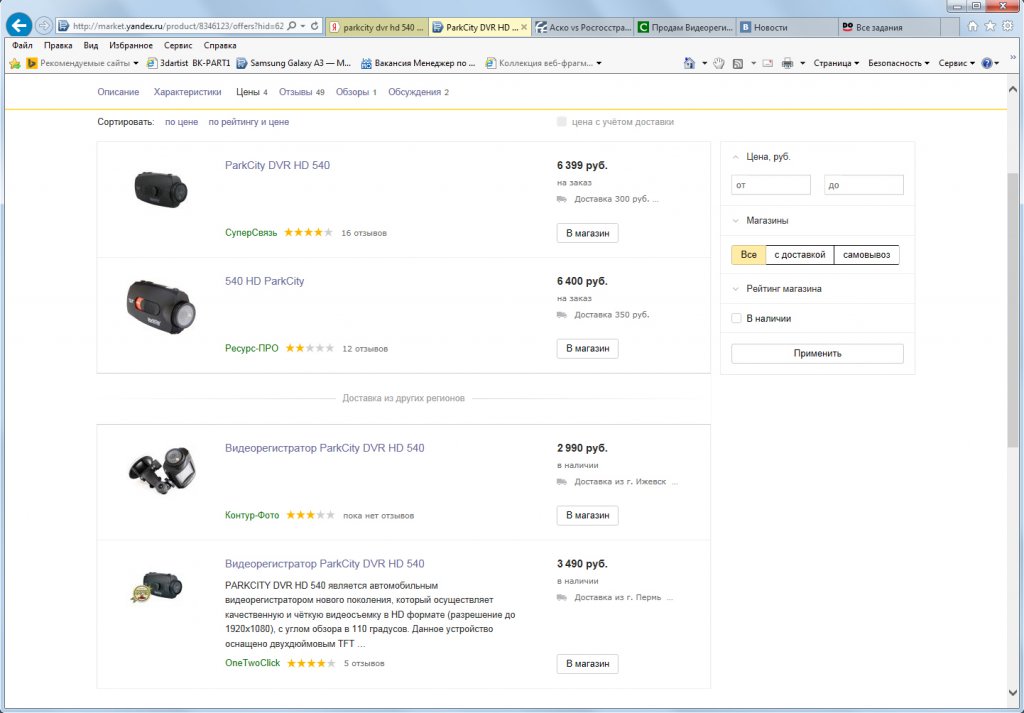Image resolution: width=1024 pixels, height=713 pixels.
Task: Click the RSS feeds icon in command bar
Action: click(x=737, y=63)
